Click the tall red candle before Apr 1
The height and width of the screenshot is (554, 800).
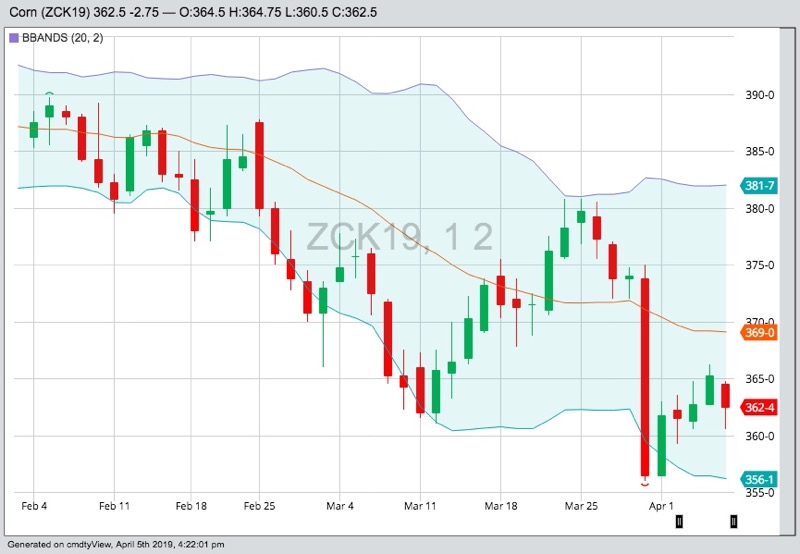pyautogui.click(x=646, y=376)
